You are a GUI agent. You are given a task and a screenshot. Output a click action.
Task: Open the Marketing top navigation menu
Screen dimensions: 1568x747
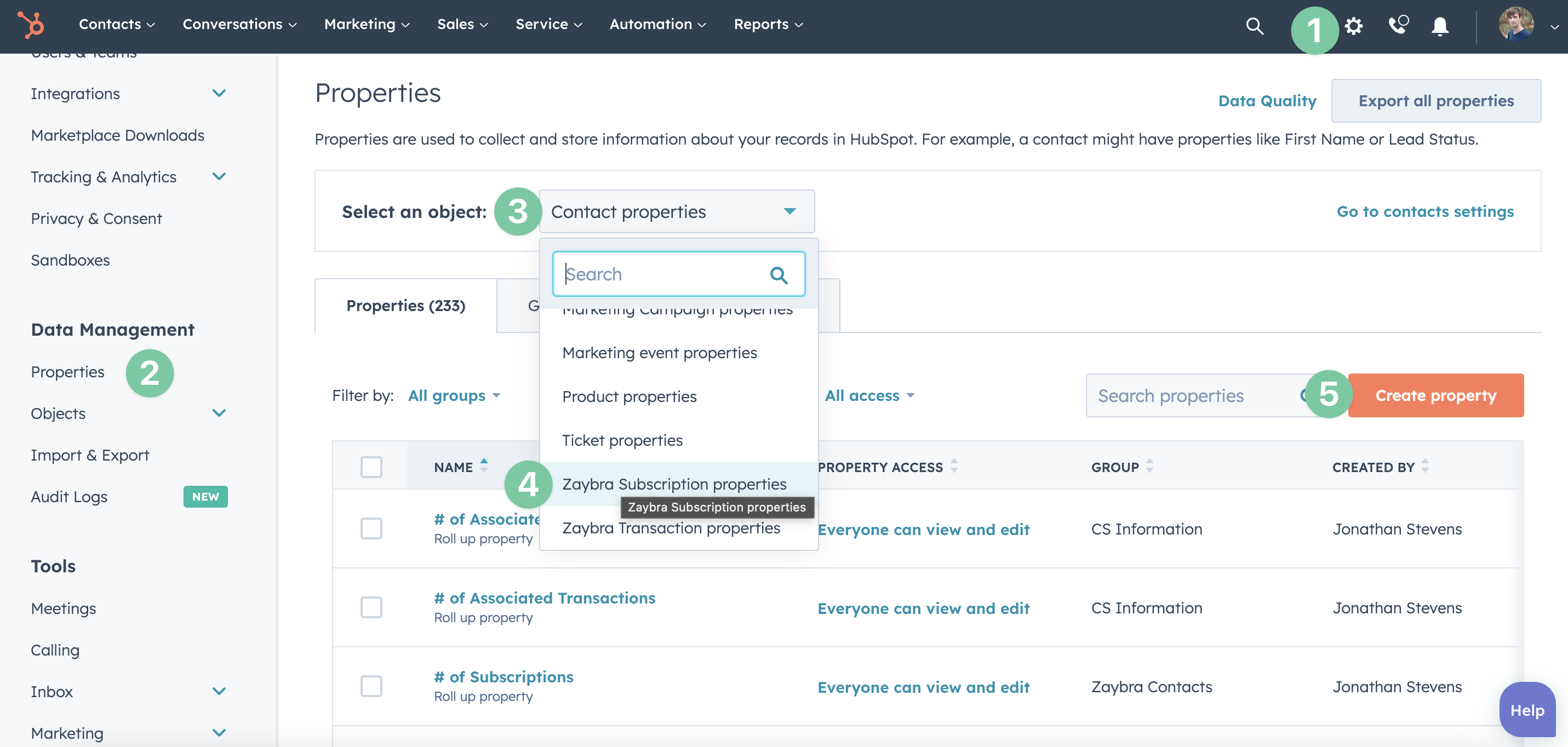367,24
